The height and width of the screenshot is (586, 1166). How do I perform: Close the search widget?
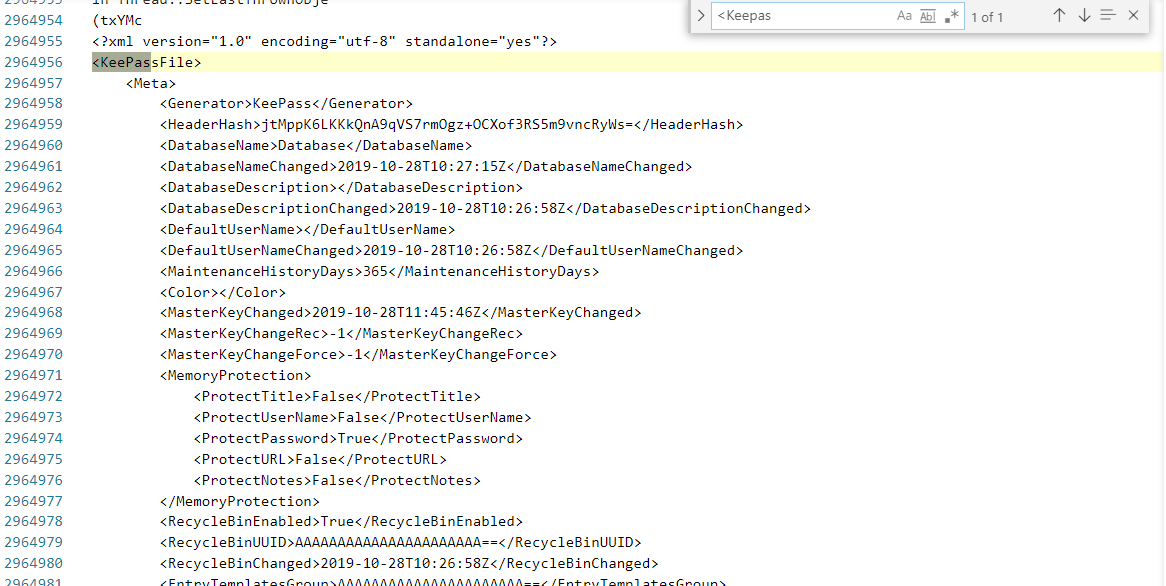1133,16
